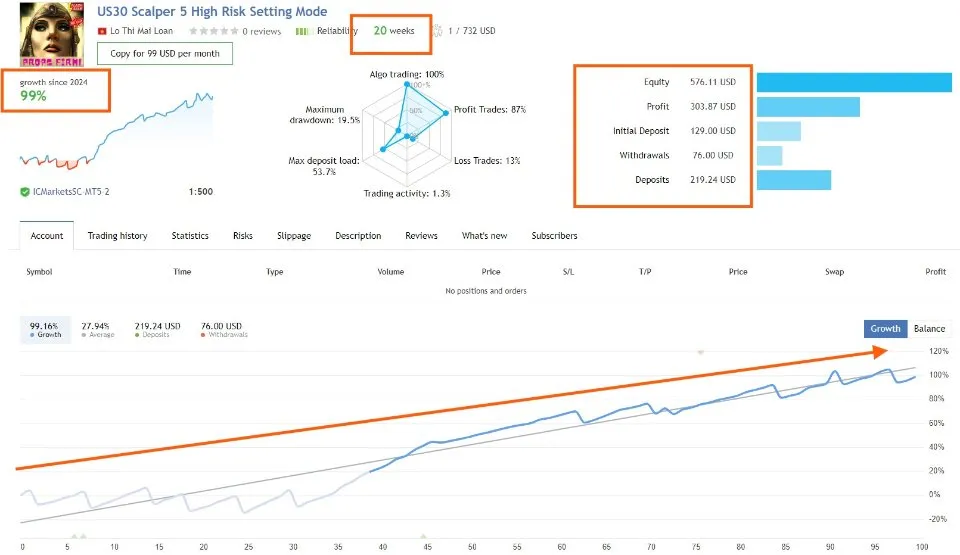Click the subscribers people icon
The height and width of the screenshot is (555, 960).
[436, 31]
